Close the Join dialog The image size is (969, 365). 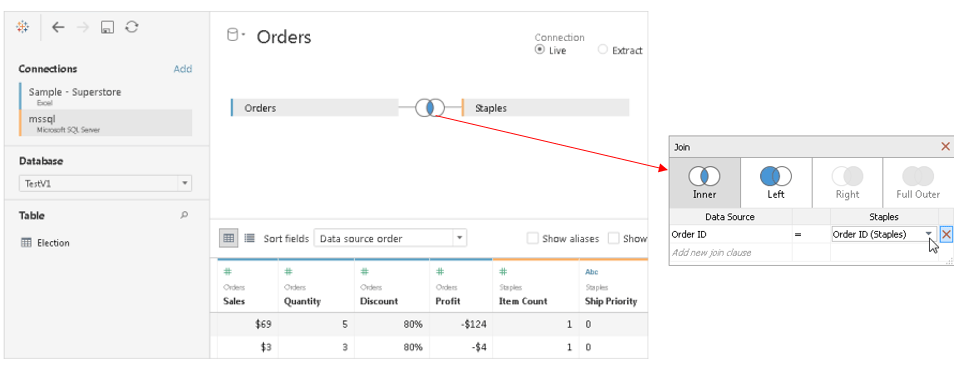pos(946,146)
